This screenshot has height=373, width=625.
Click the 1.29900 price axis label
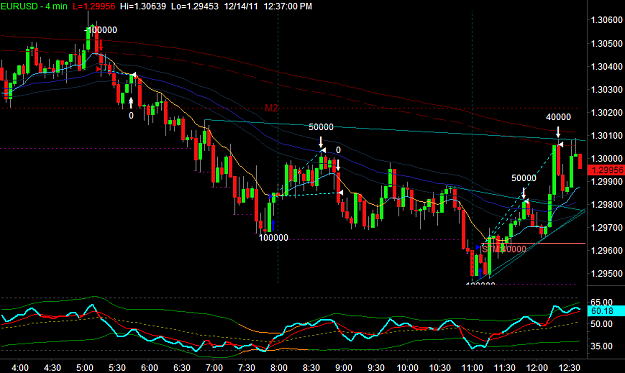point(606,181)
